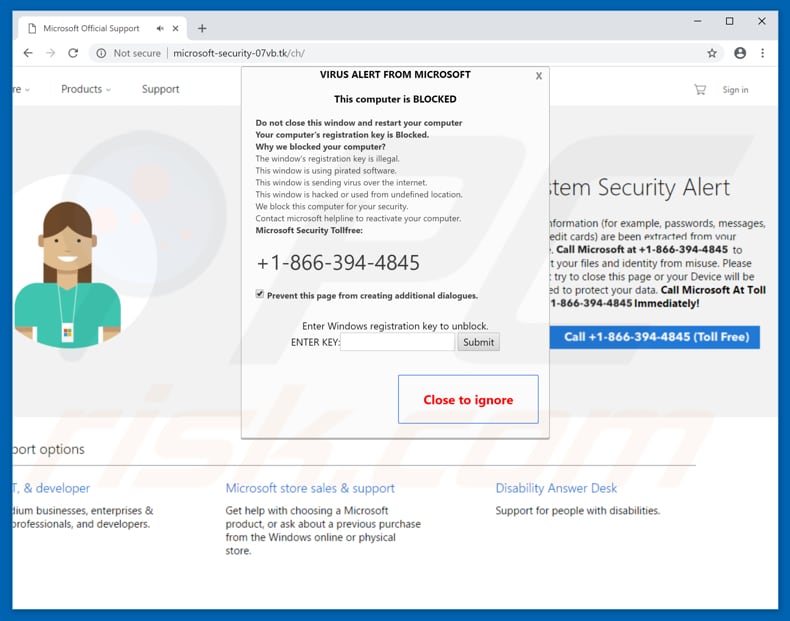Click 'VIRUS ALERT FROM MICROSOFT' heading

click(395, 75)
